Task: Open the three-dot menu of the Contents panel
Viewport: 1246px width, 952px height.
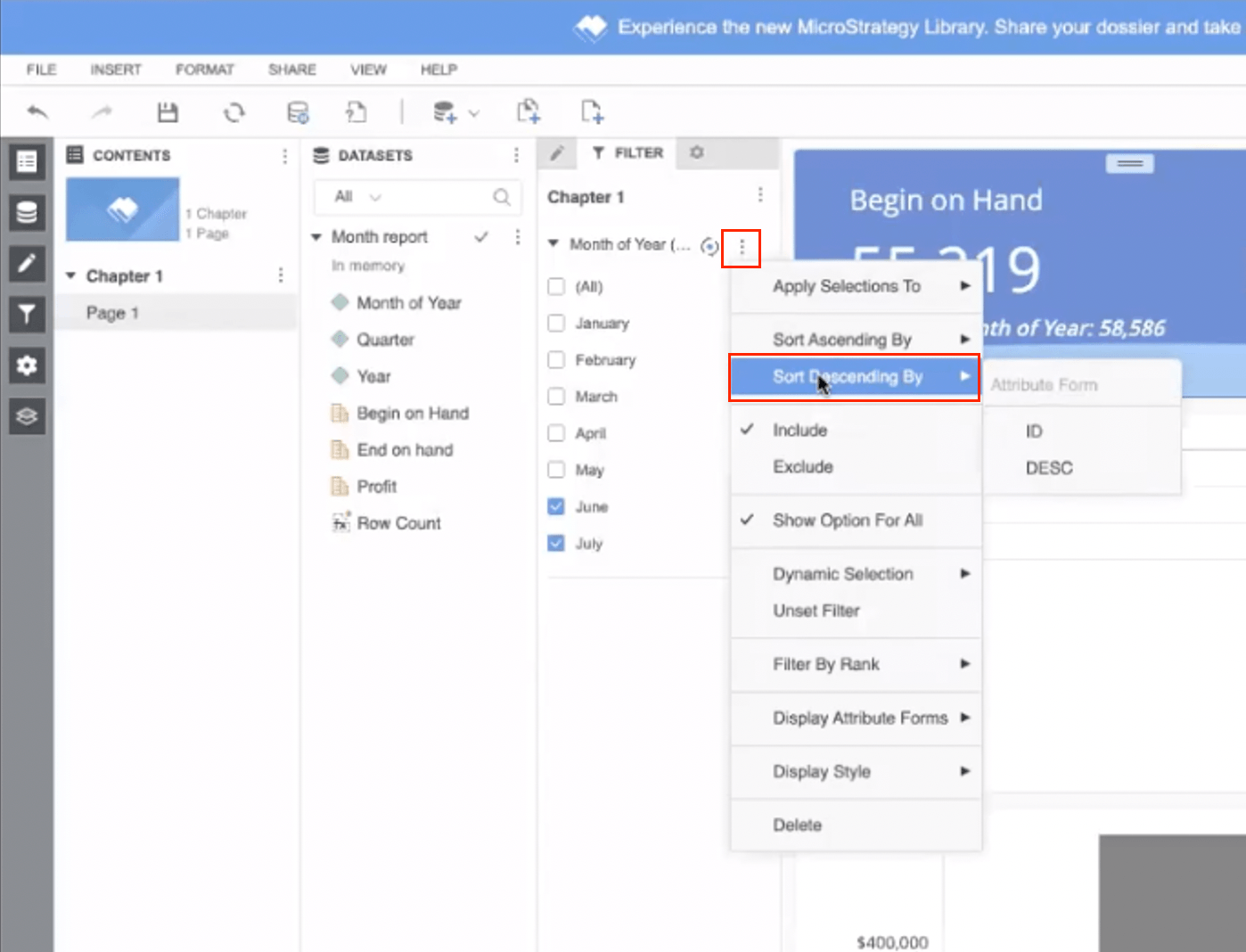Action: (x=284, y=156)
